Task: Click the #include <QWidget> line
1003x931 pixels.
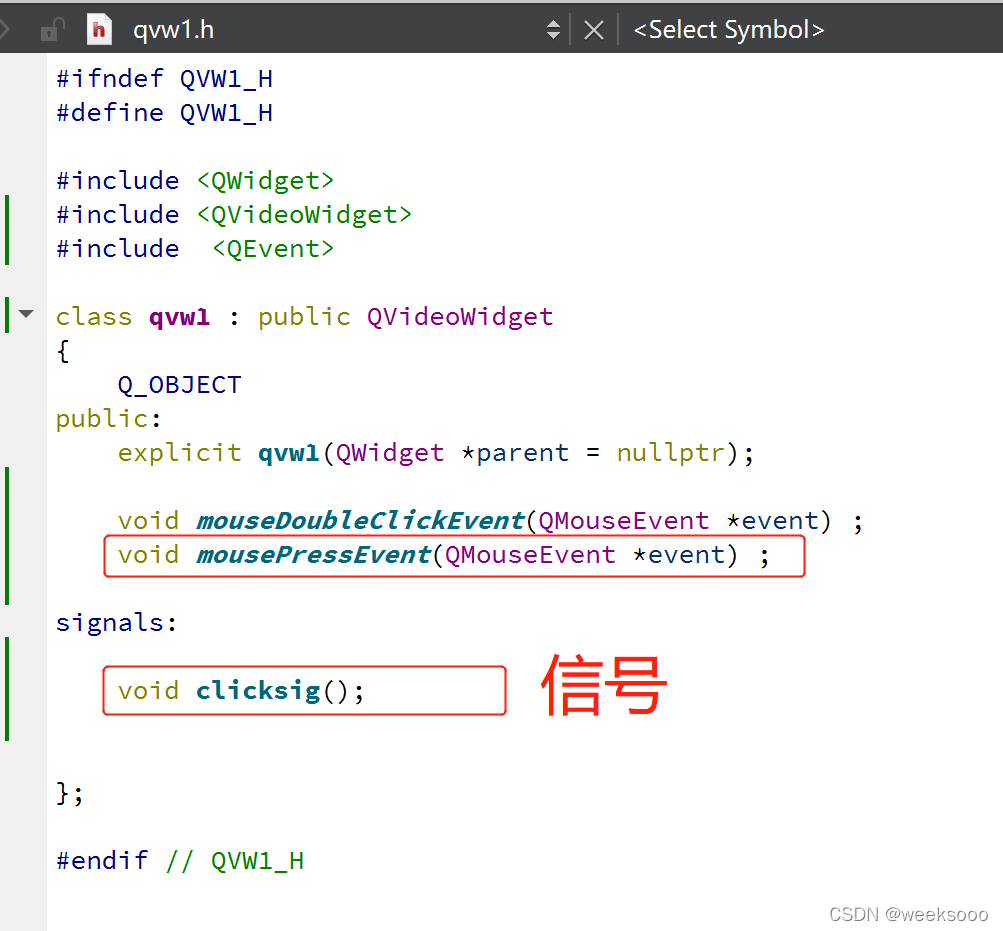Action: (x=195, y=180)
